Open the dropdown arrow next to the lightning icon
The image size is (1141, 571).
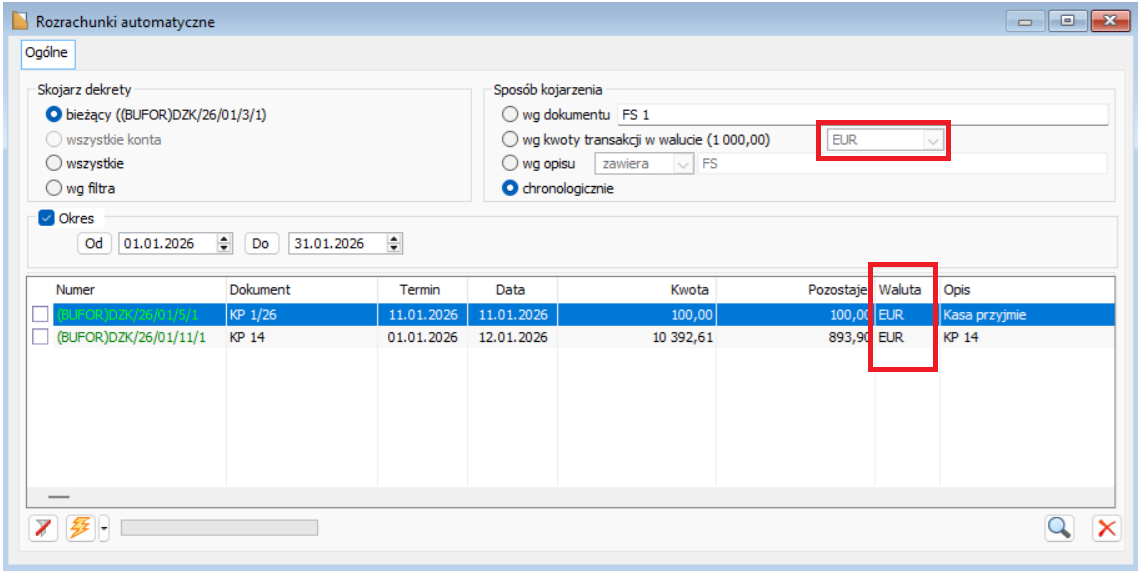pyautogui.click(x=103, y=528)
